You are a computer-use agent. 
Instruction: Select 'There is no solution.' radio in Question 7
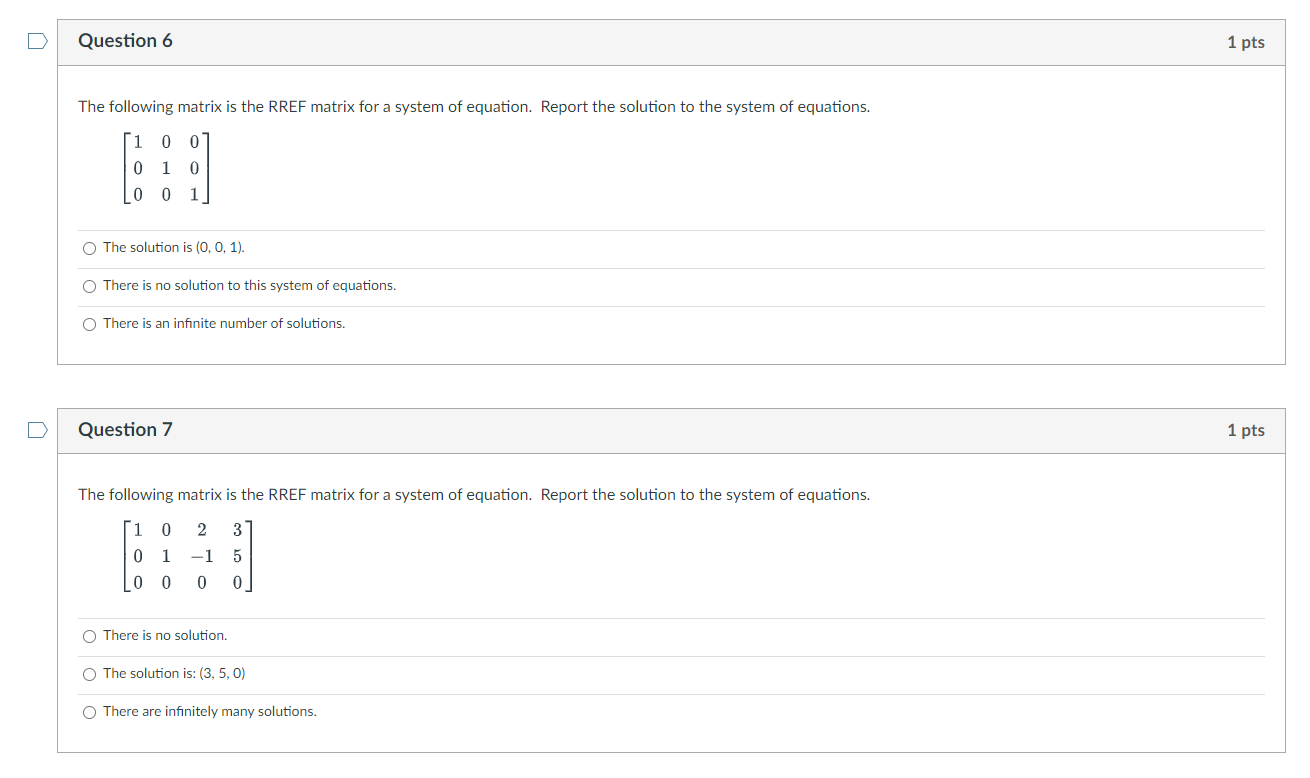pyautogui.click(x=90, y=636)
